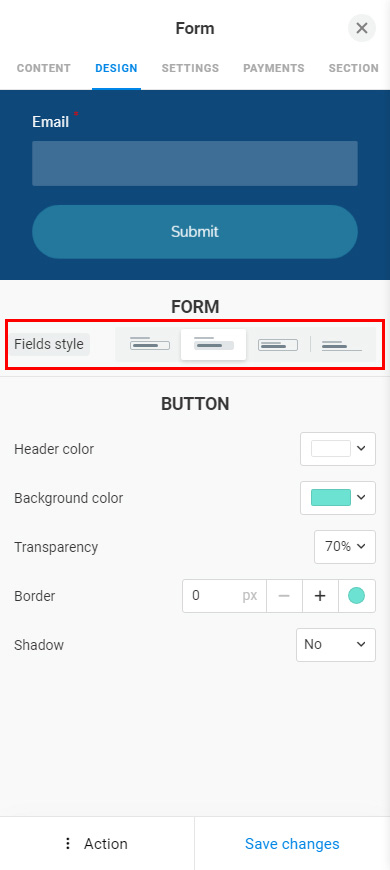Click Save changes
The height and width of the screenshot is (870, 390).
click(292, 843)
